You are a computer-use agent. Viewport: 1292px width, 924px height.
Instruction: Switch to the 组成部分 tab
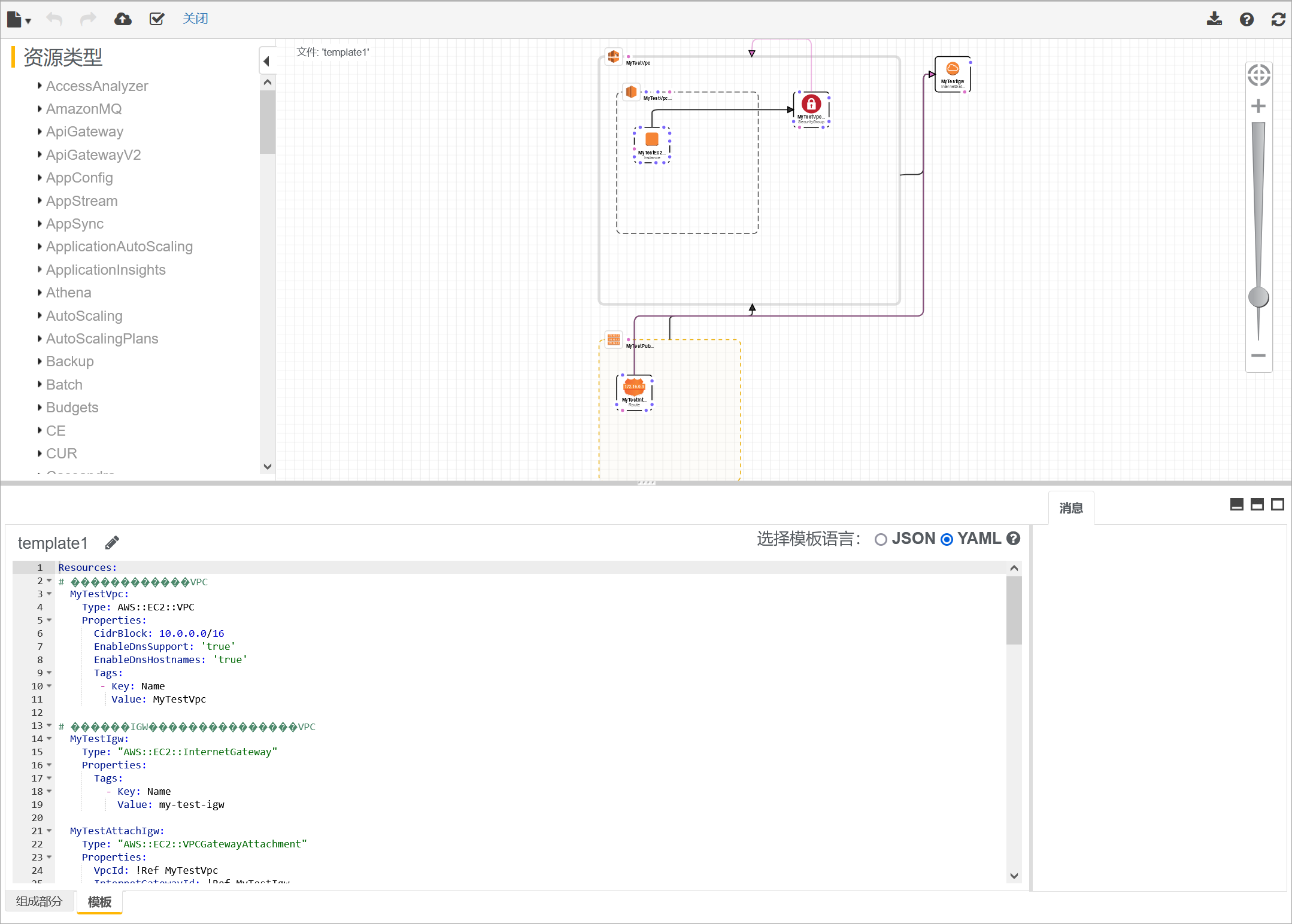pos(40,901)
